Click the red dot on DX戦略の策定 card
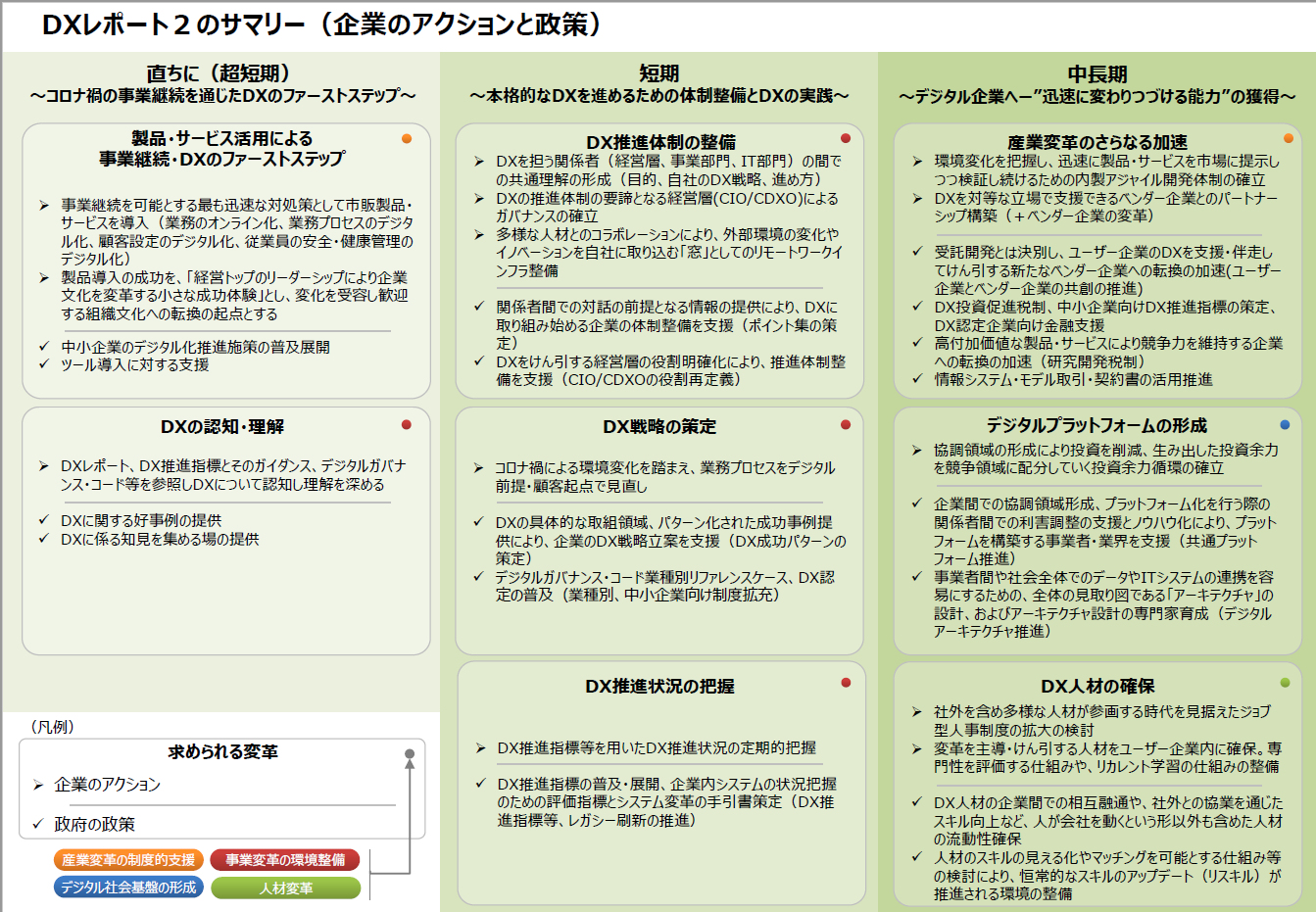The image size is (1316, 912). (x=846, y=425)
